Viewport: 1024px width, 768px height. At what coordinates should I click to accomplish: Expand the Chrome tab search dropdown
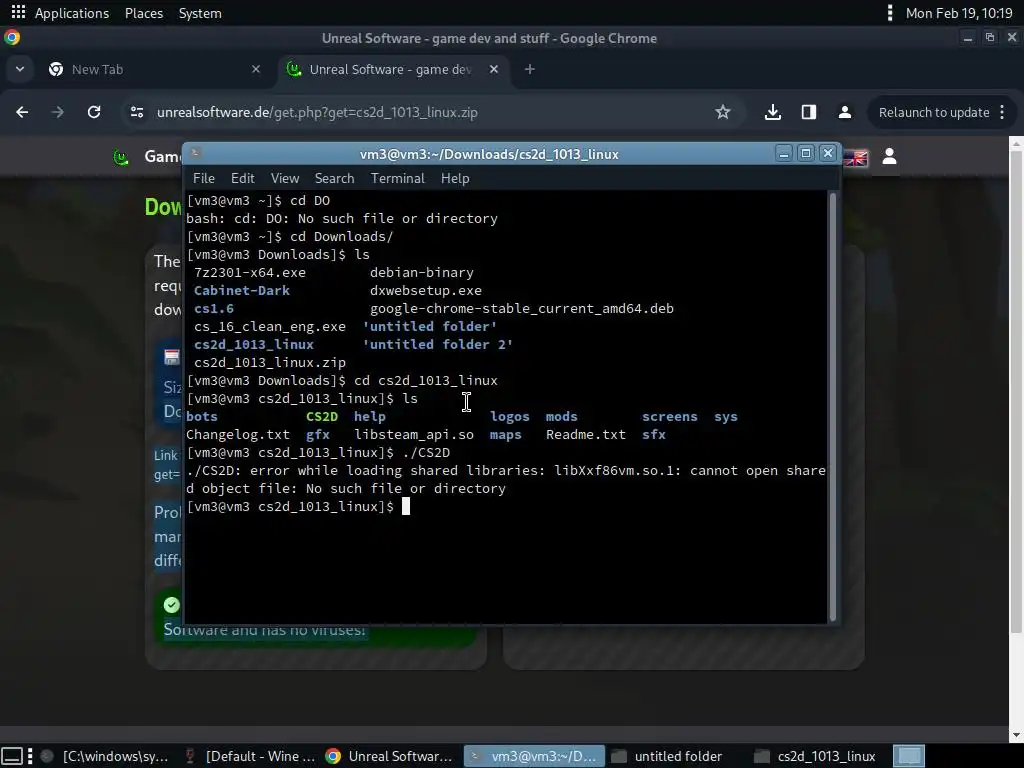[x=20, y=69]
